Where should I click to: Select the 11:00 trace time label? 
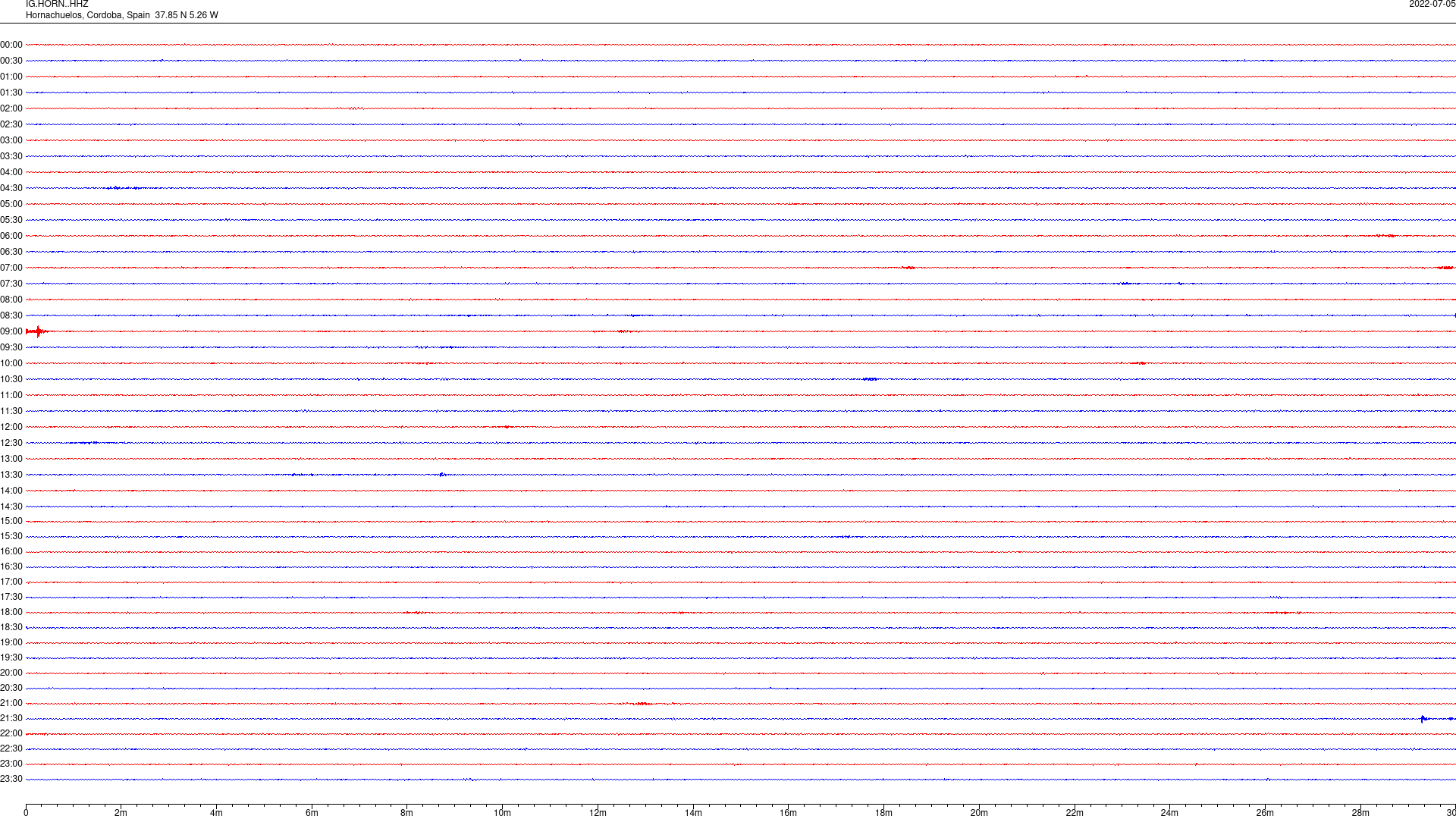(11, 395)
